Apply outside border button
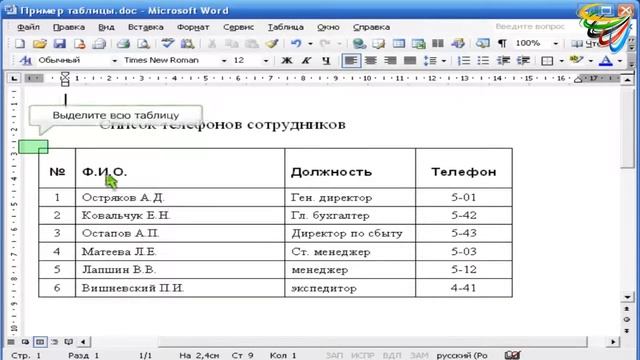This screenshot has height=360, width=640. point(547,60)
